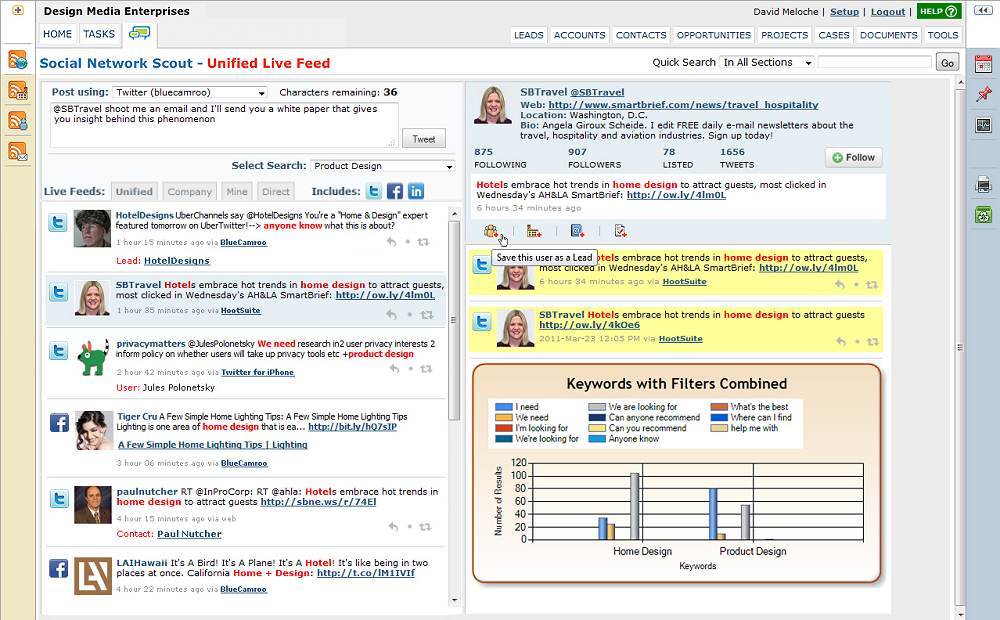This screenshot has height=620, width=1000.
Task: Open the RSS person feed sidebar icon
Action: [x=18, y=121]
